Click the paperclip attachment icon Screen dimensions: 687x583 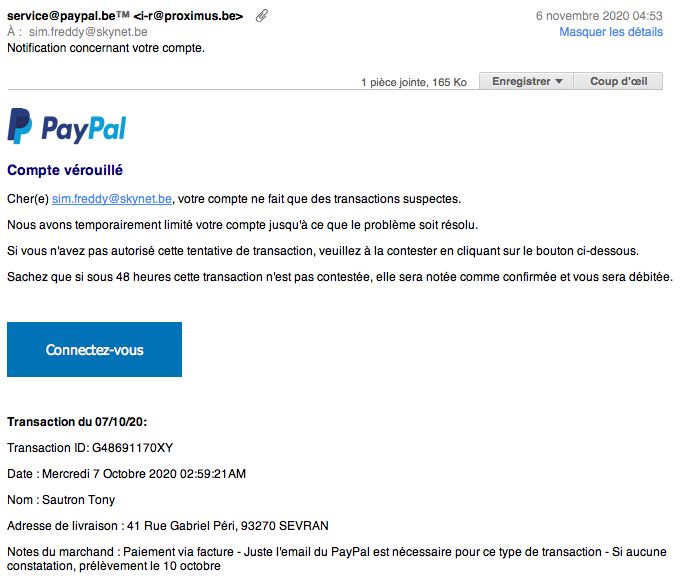(x=262, y=16)
